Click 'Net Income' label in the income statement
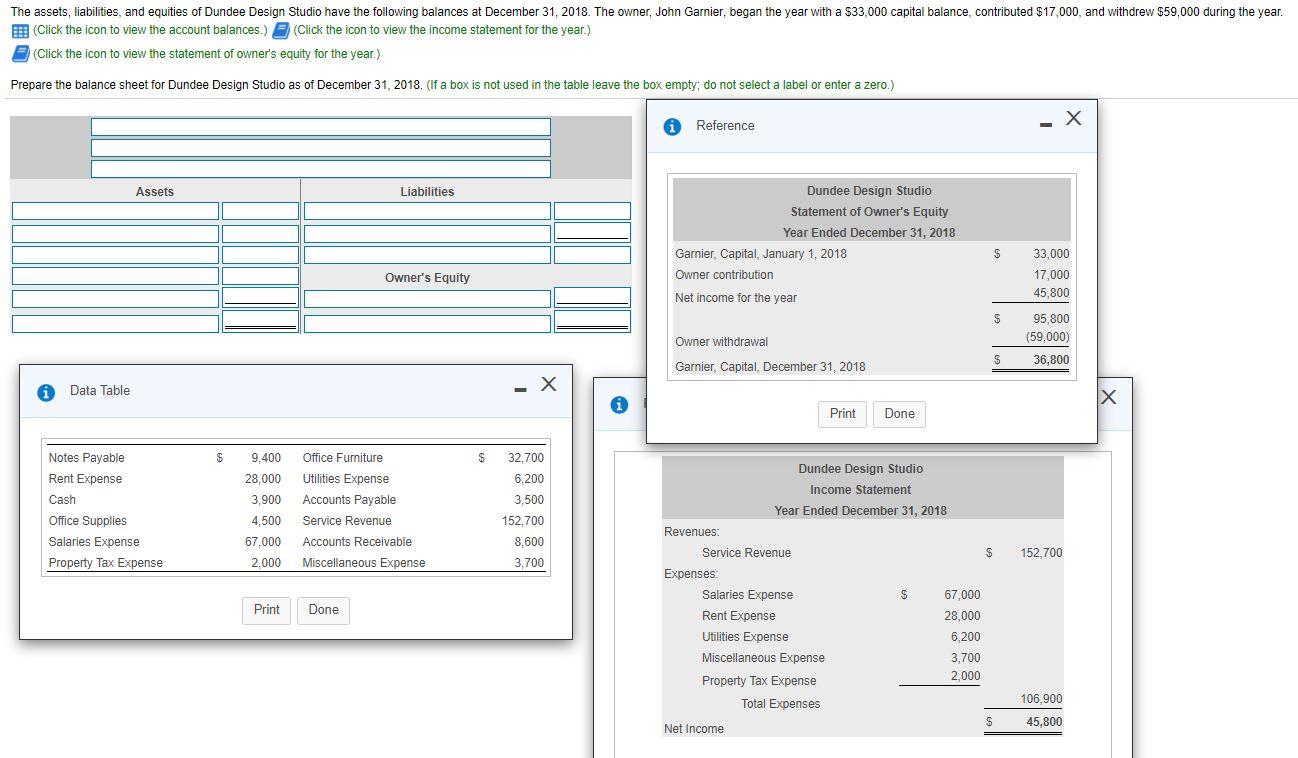1298x758 pixels. [694, 729]
